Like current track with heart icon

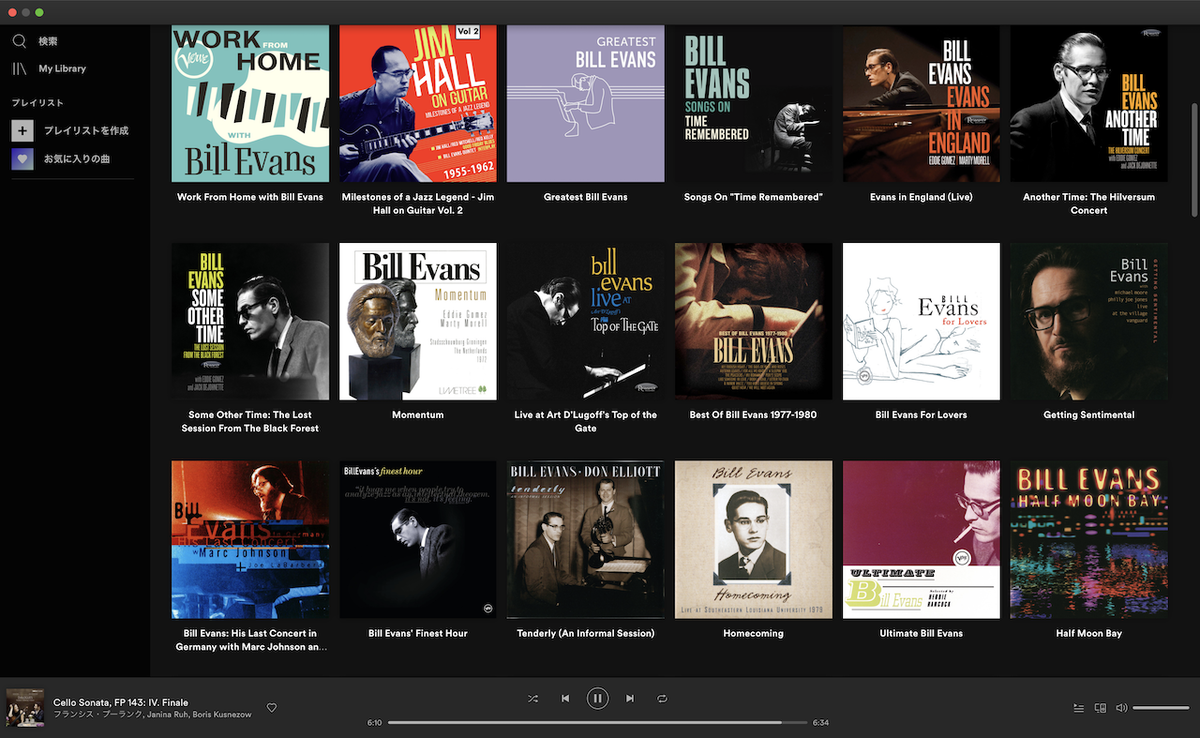click(x=272, y=707)
